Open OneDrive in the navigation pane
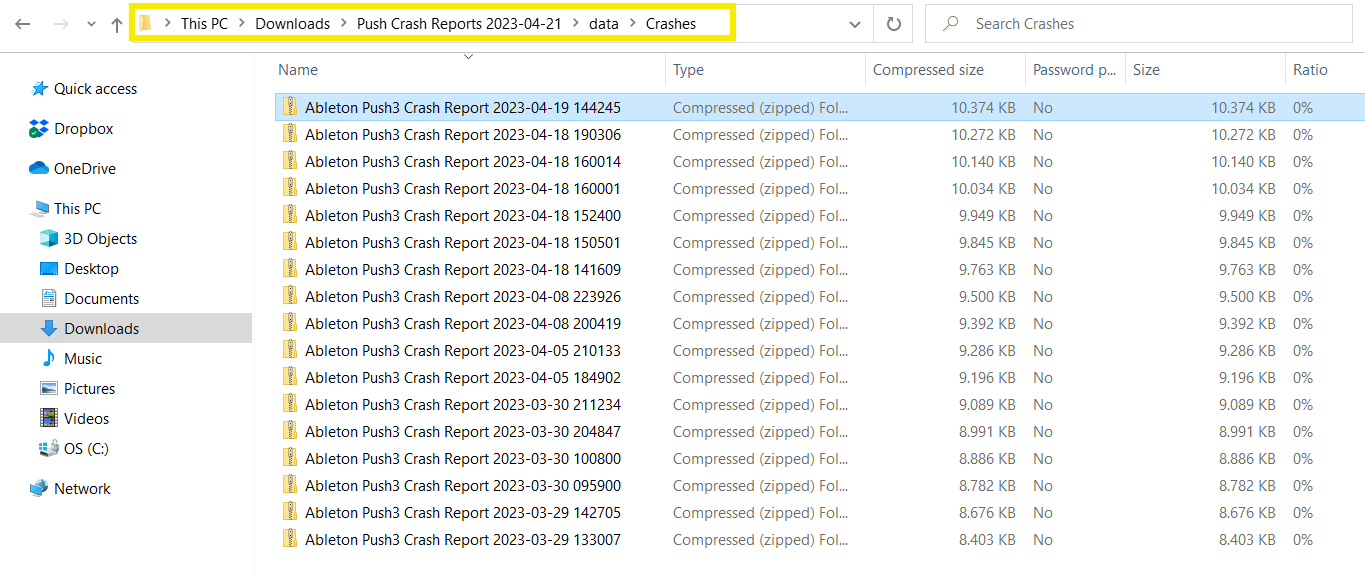Screen dimensions: 1365x573 (x=85, y=169)
